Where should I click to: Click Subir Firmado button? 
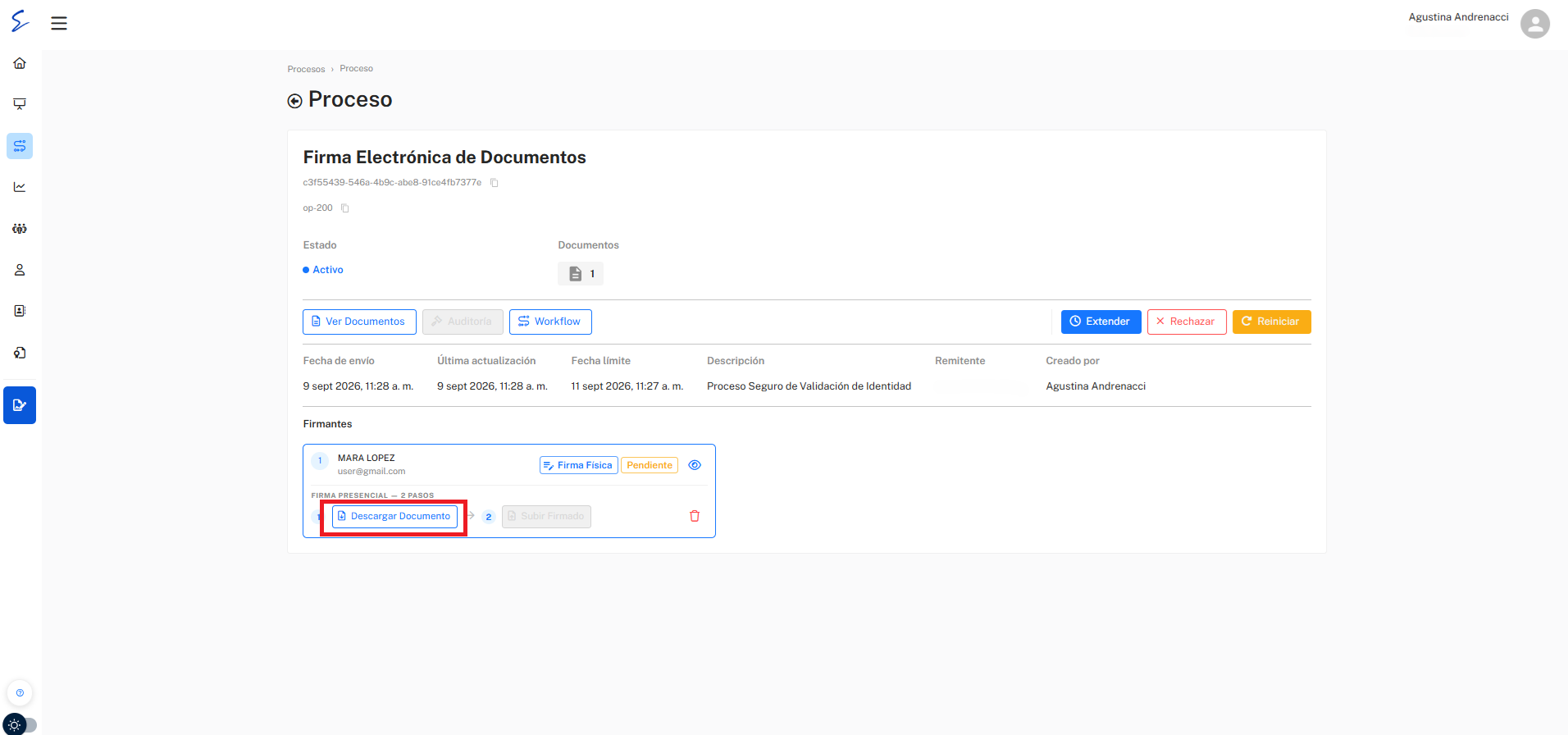click(546, 516)
